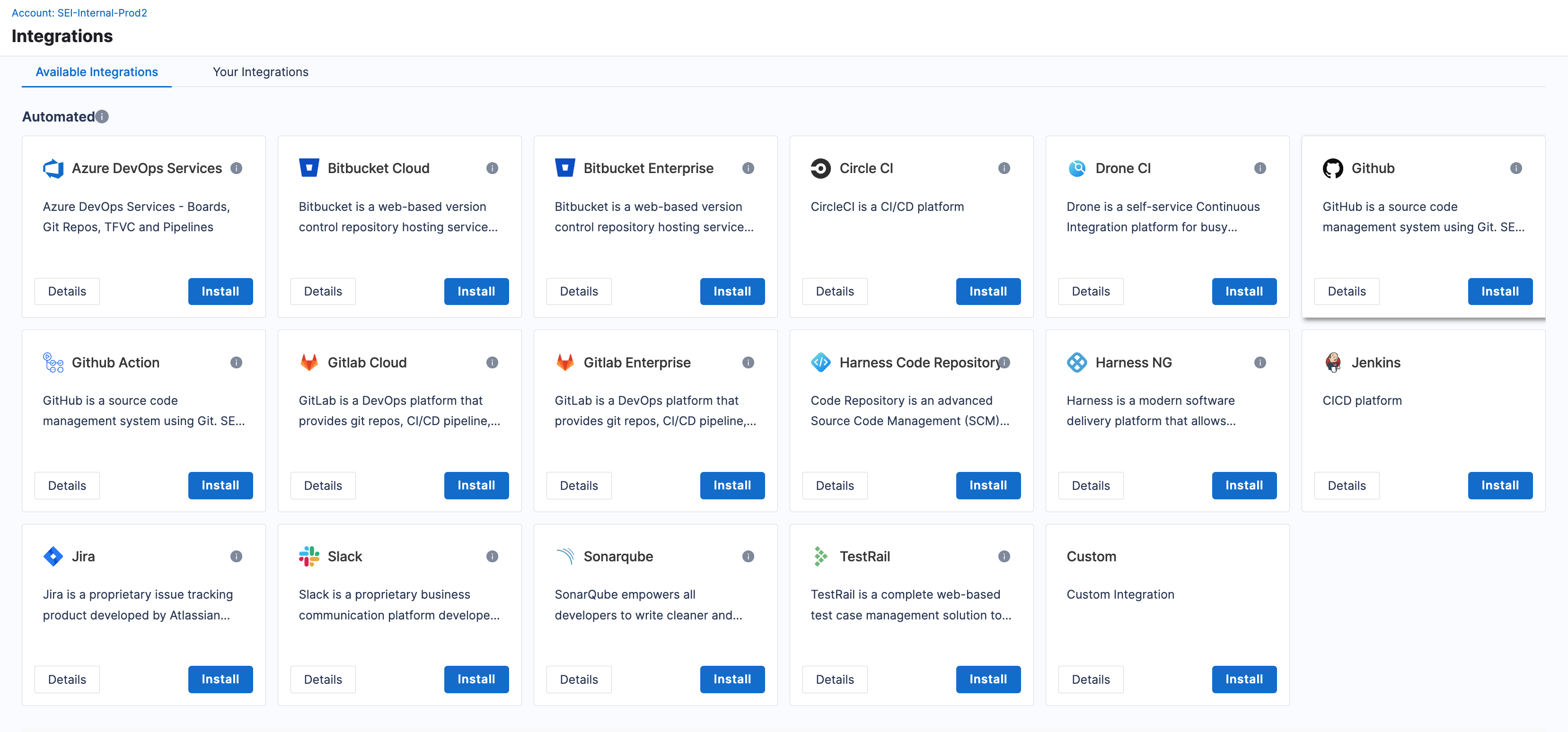
Task: Click info icon on Gitlab Enterprise card
Action: coord(748,363)
